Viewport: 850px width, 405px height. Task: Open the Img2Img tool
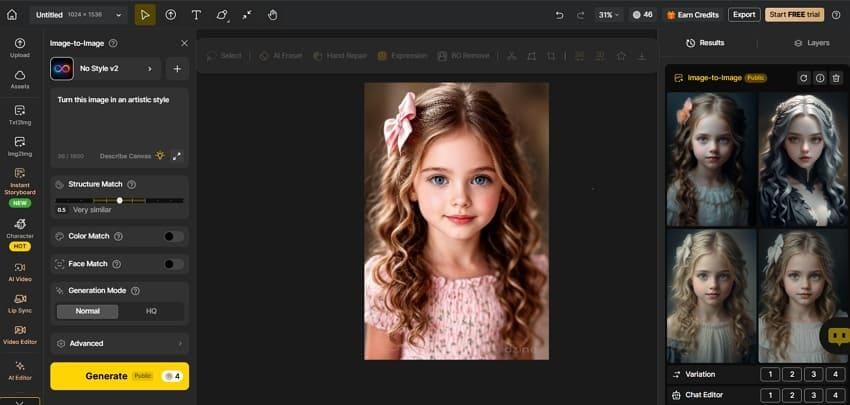[20, 146]
